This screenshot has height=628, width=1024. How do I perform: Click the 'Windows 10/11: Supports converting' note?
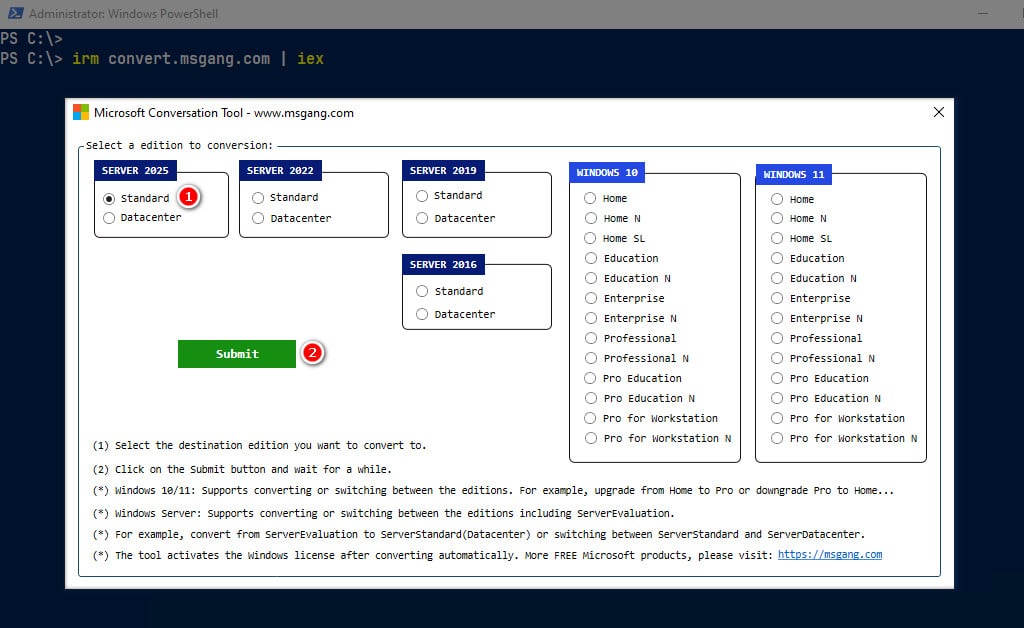(493, 490)
